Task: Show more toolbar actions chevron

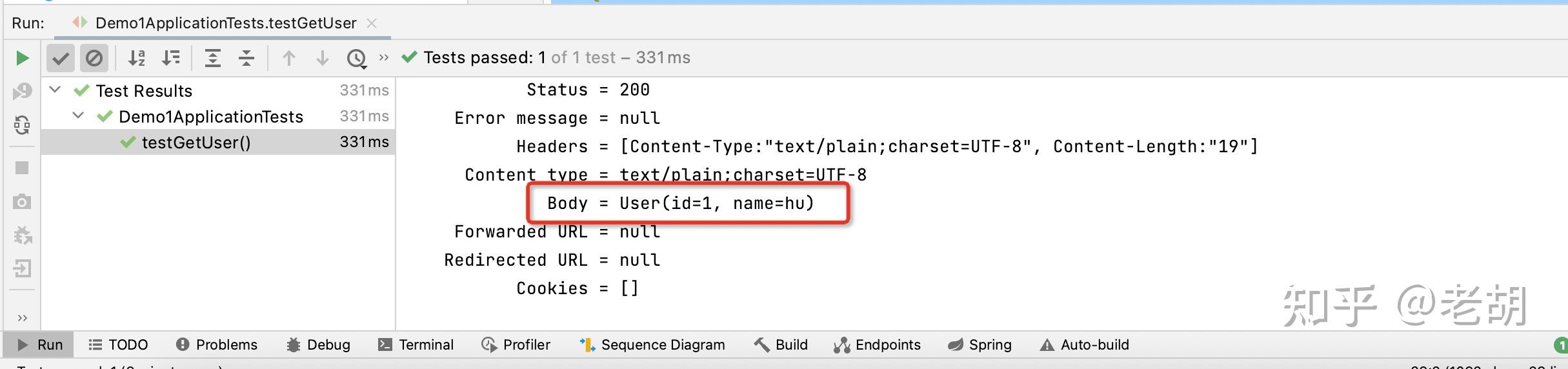Action: 384,57
